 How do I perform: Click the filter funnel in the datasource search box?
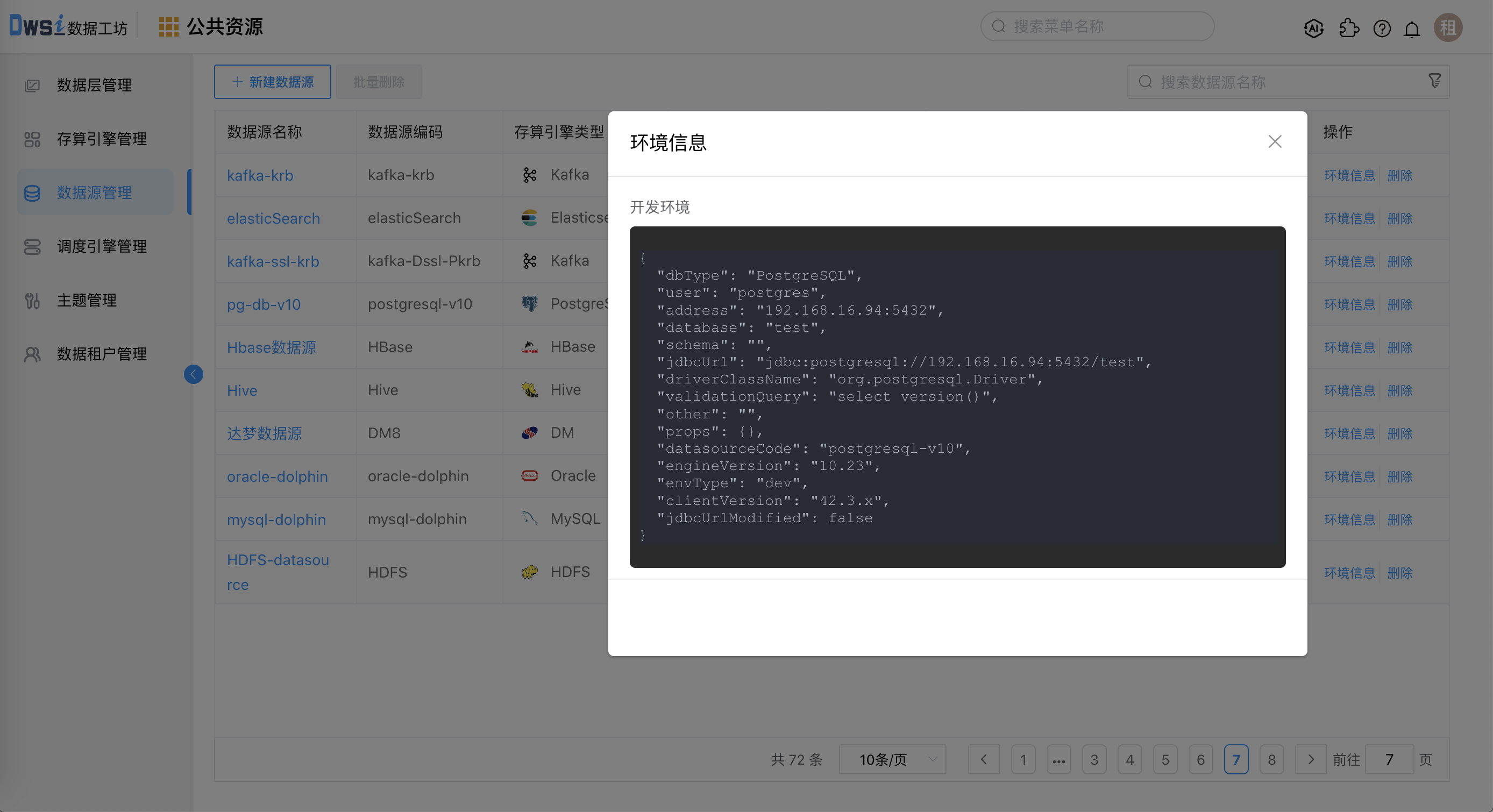pyautogui.click(x=1434, y=81)
